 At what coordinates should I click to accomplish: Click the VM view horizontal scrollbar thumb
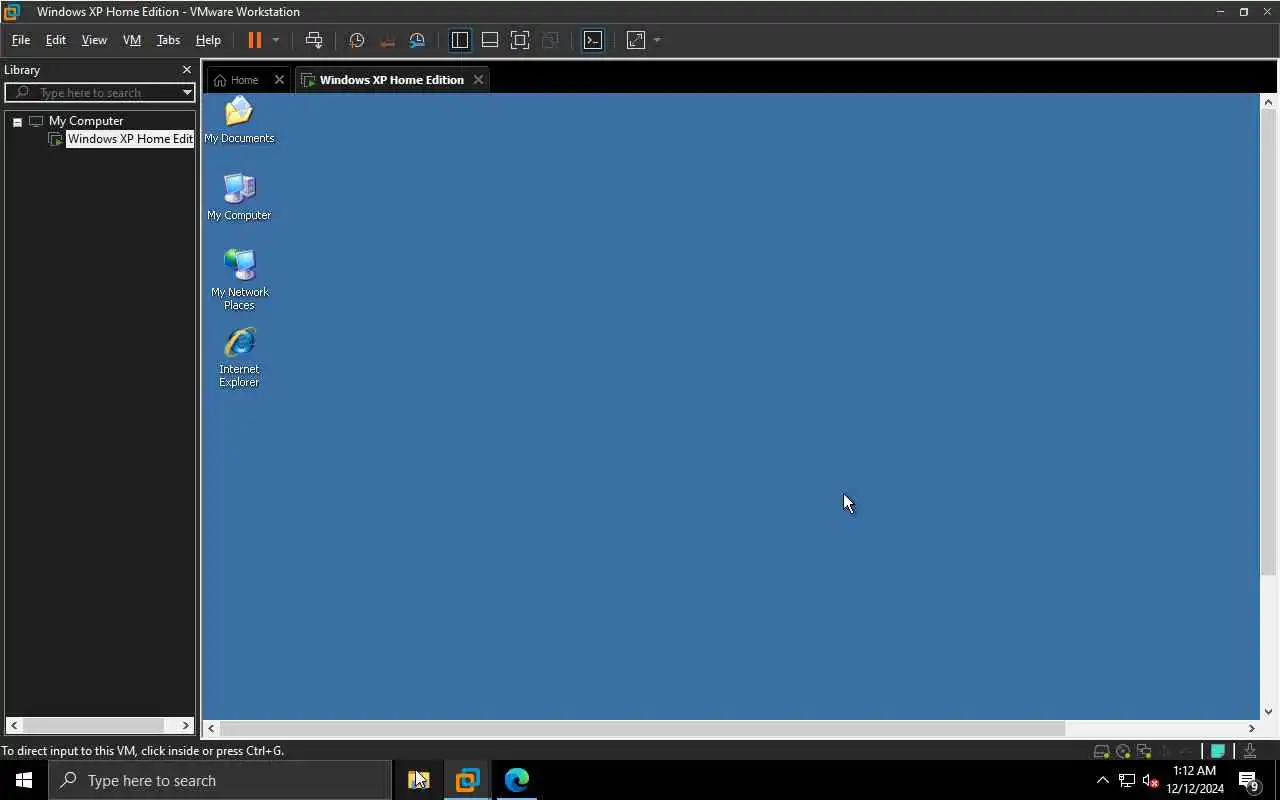point(643,728)
